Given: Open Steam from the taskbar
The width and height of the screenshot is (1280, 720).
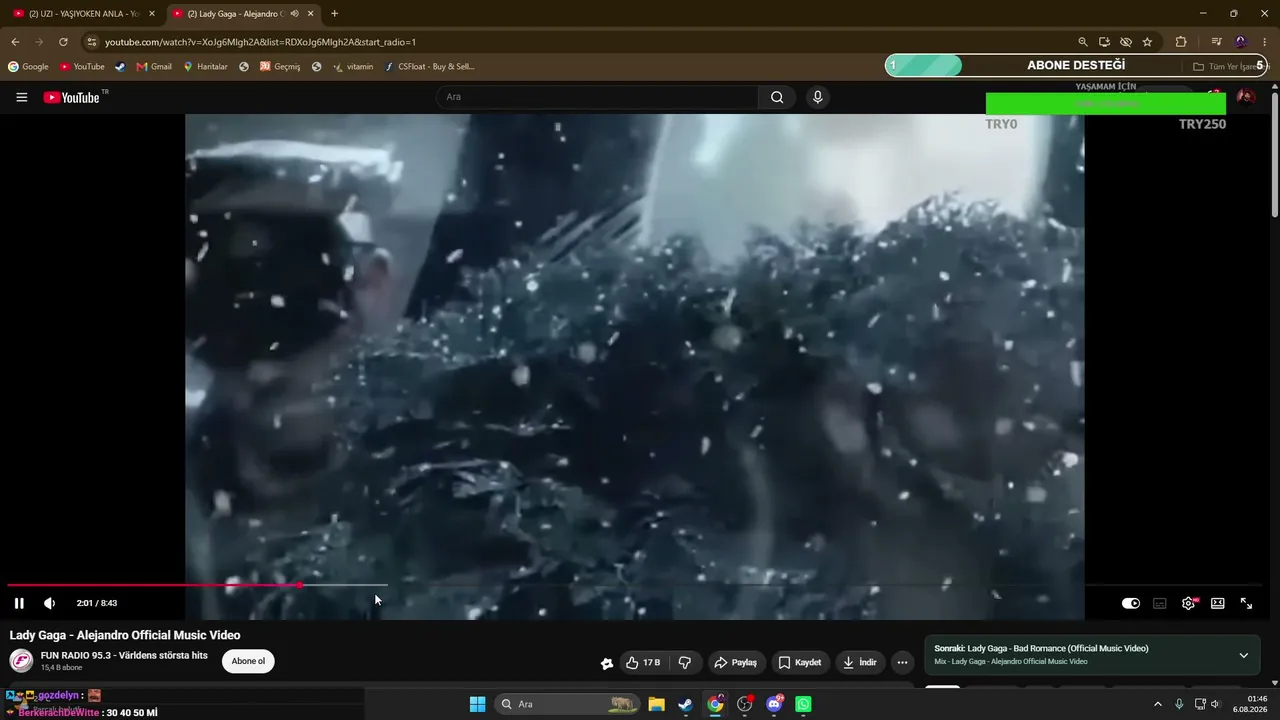Looking at the screenshot, I should coord(685,704).
